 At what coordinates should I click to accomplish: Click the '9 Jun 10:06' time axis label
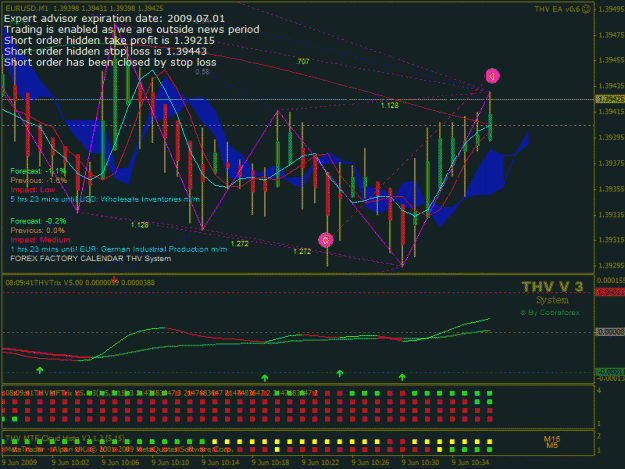click(x=120, y=462)
